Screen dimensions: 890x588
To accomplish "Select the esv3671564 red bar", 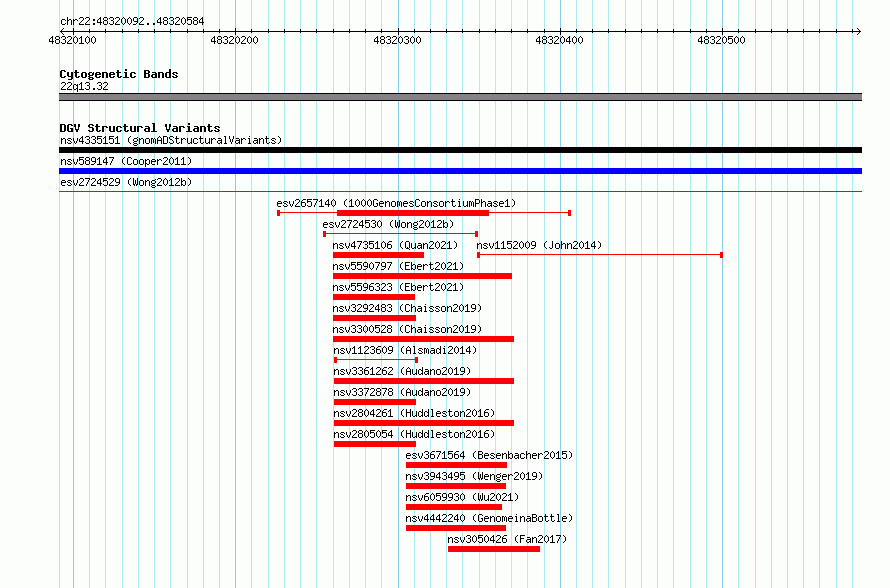I will coord(456,465).
